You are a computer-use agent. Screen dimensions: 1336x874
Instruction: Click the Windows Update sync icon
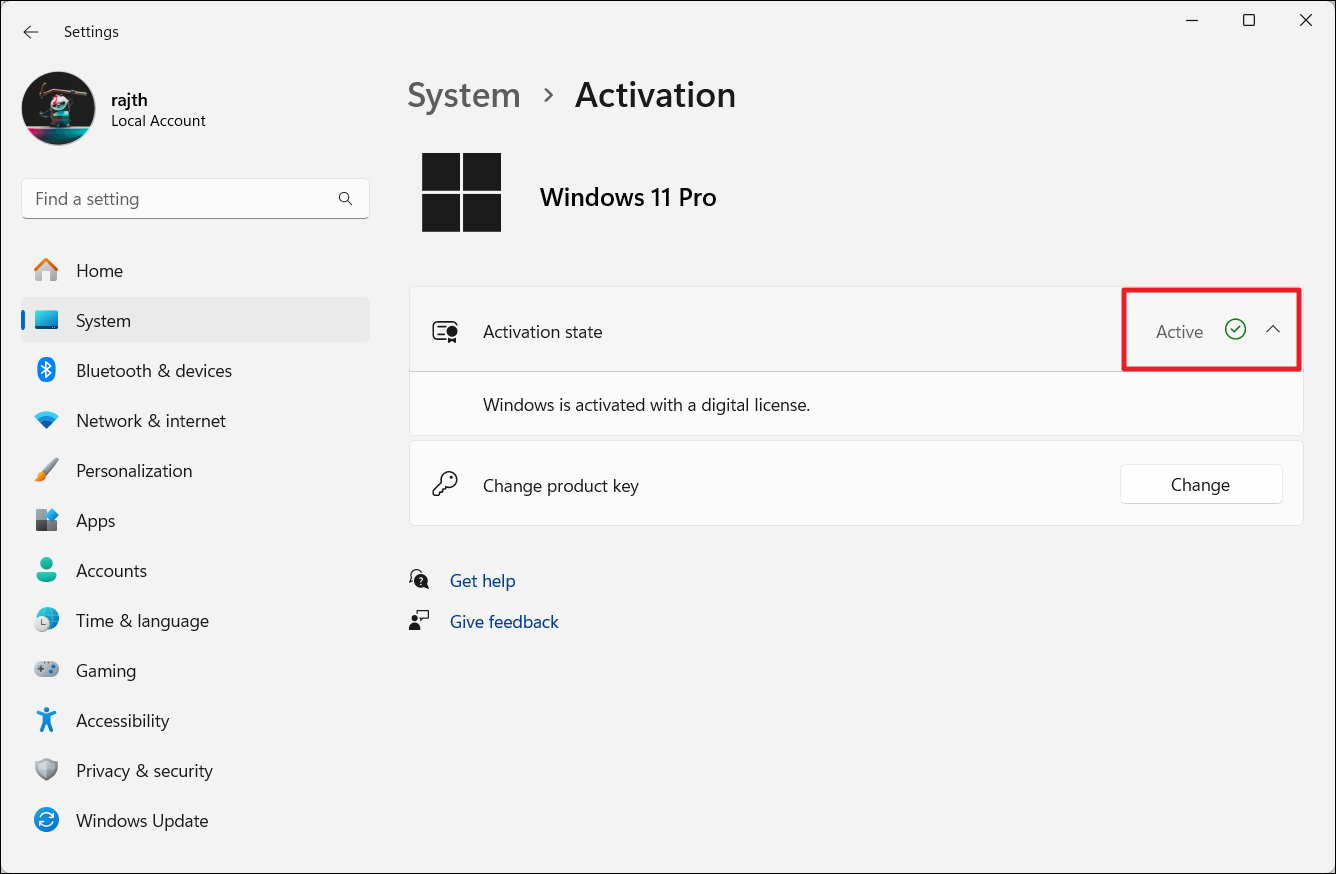point(46,821)
